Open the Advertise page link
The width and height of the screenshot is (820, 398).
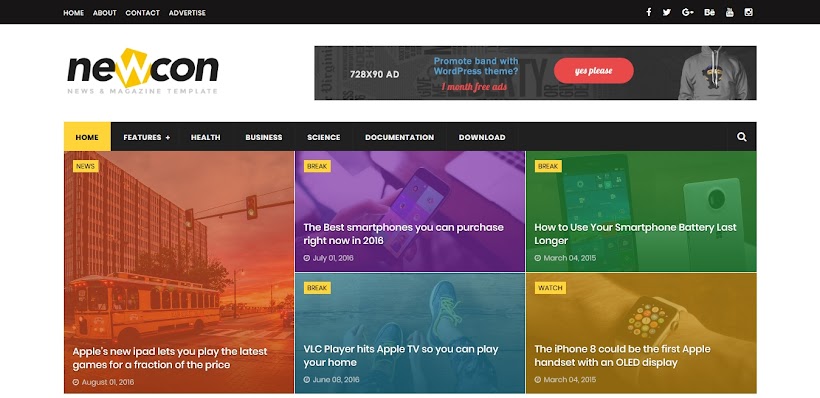click(187, 13)
